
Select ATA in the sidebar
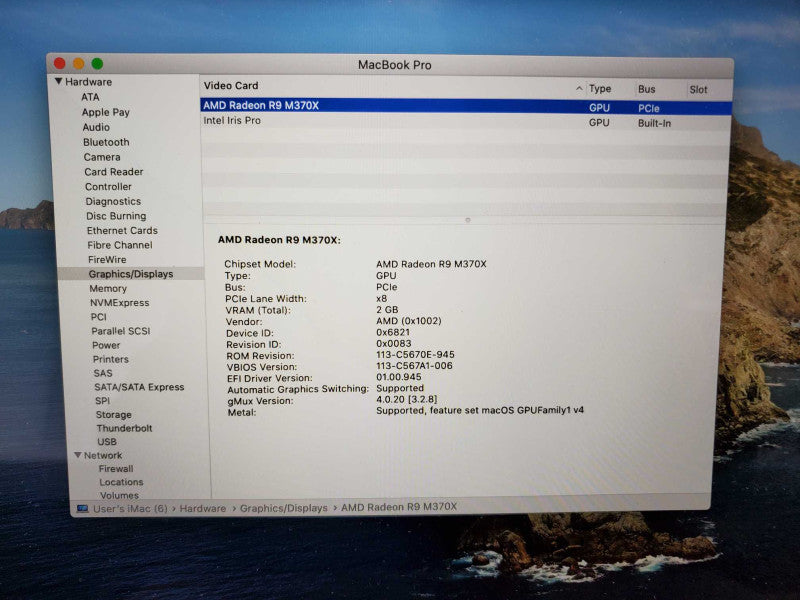point(90,97)
